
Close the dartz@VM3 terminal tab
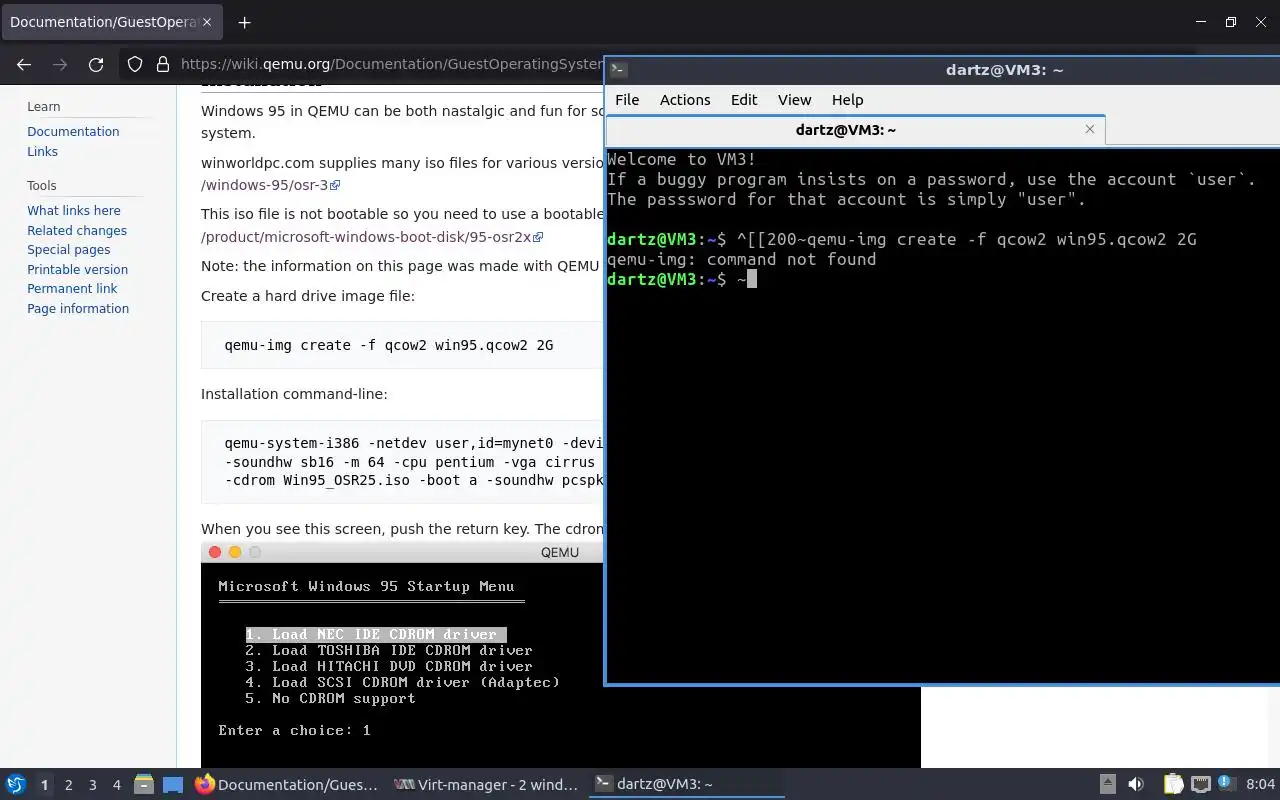pos(1090,129)
